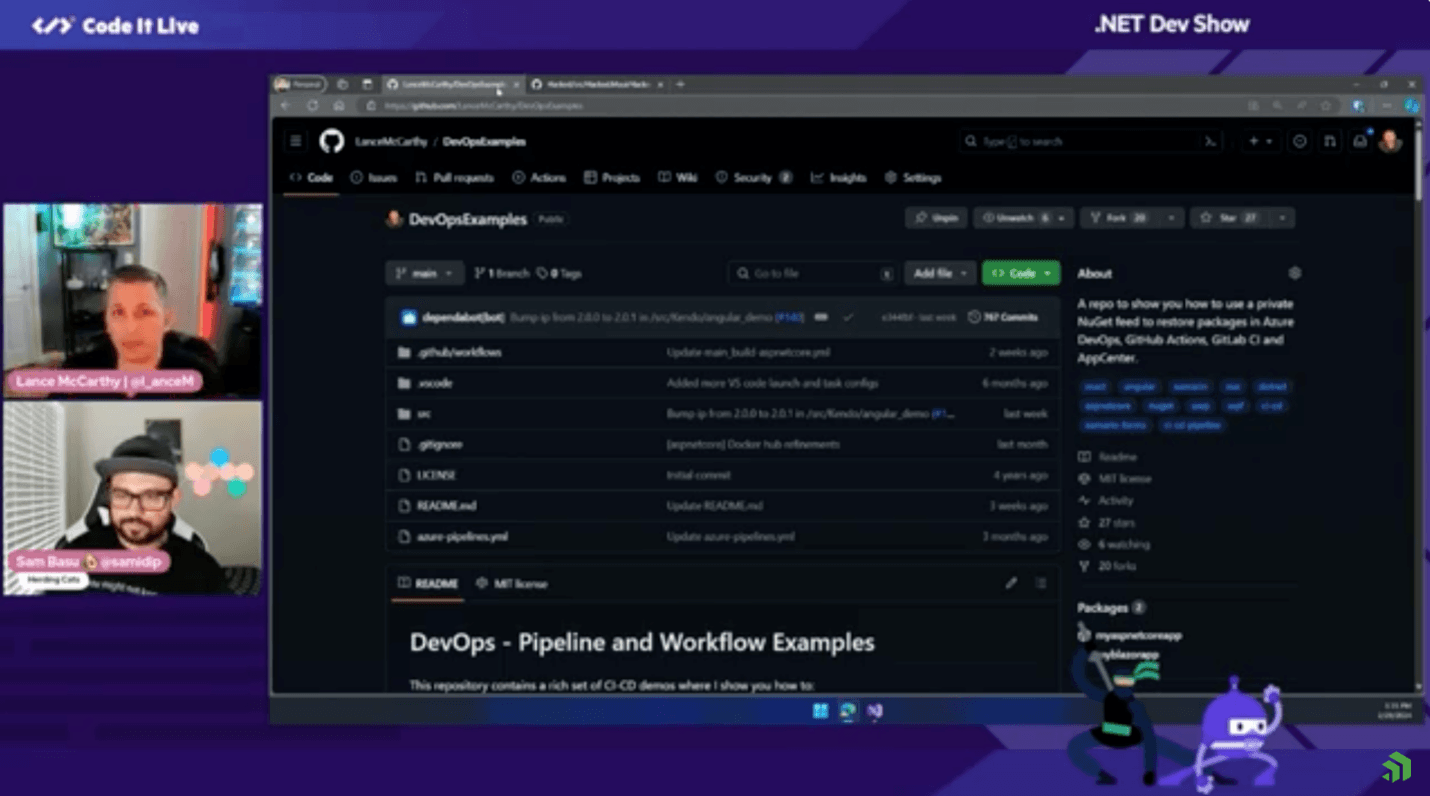Open the command palette icon in search

coord(1210,142)
